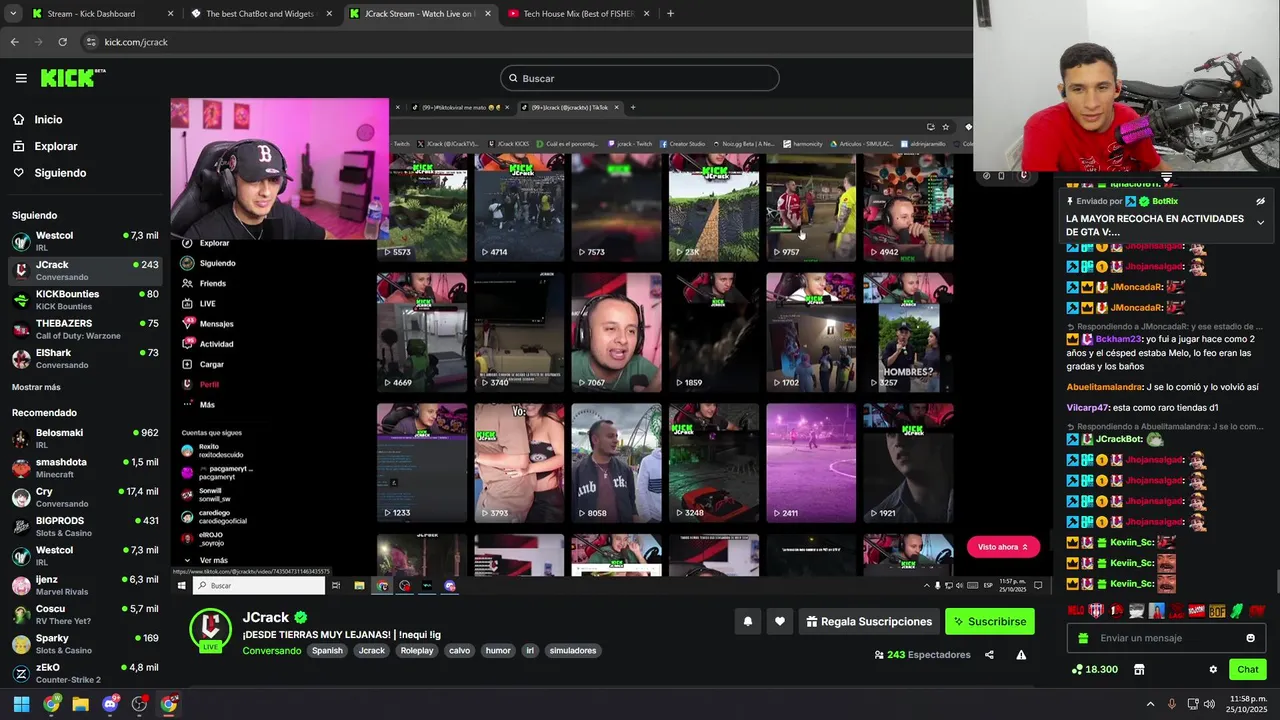Select the JCrack channel in sidebar

(85, 270)
